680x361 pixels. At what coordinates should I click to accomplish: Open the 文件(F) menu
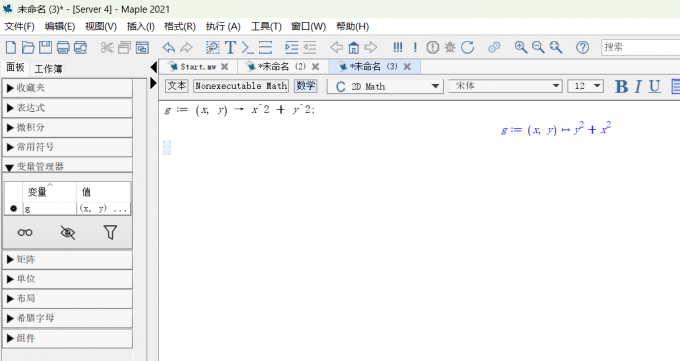[x=19, y=26]
